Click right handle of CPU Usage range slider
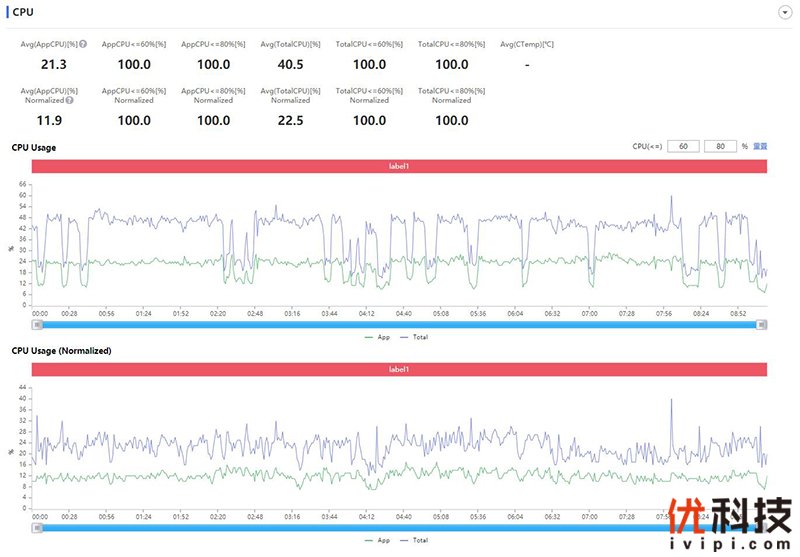800x557 pixels. pyautogui.click(x=762, y=324)
